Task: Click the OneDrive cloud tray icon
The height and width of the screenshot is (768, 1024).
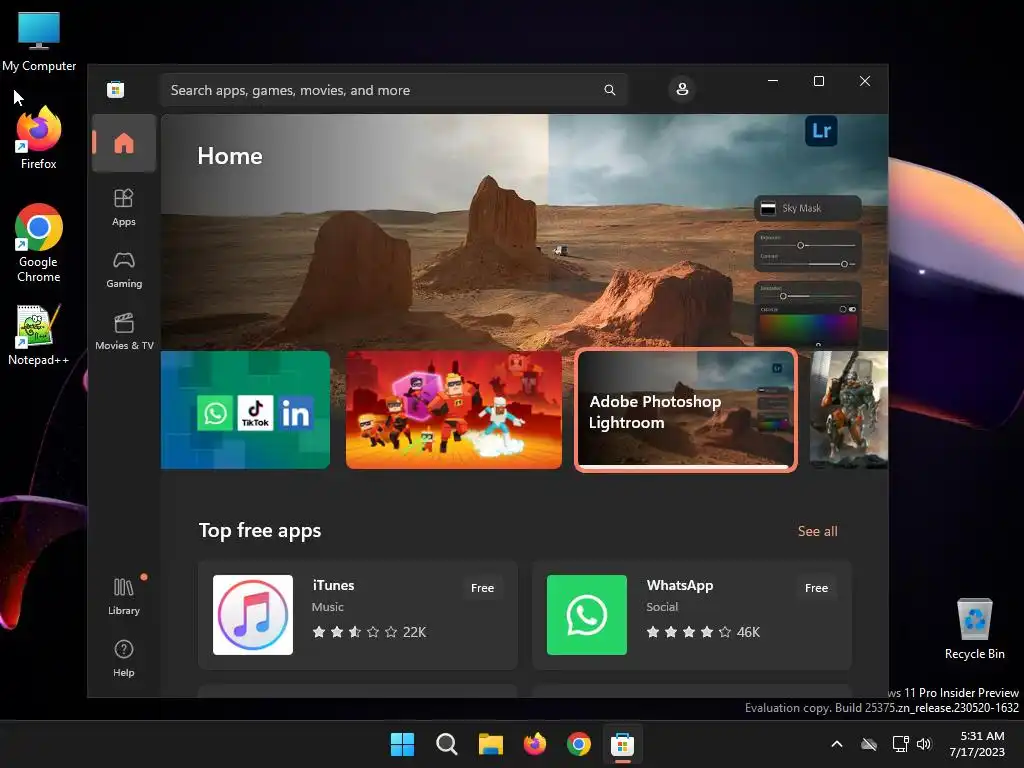Action: [x=869, y=744]
